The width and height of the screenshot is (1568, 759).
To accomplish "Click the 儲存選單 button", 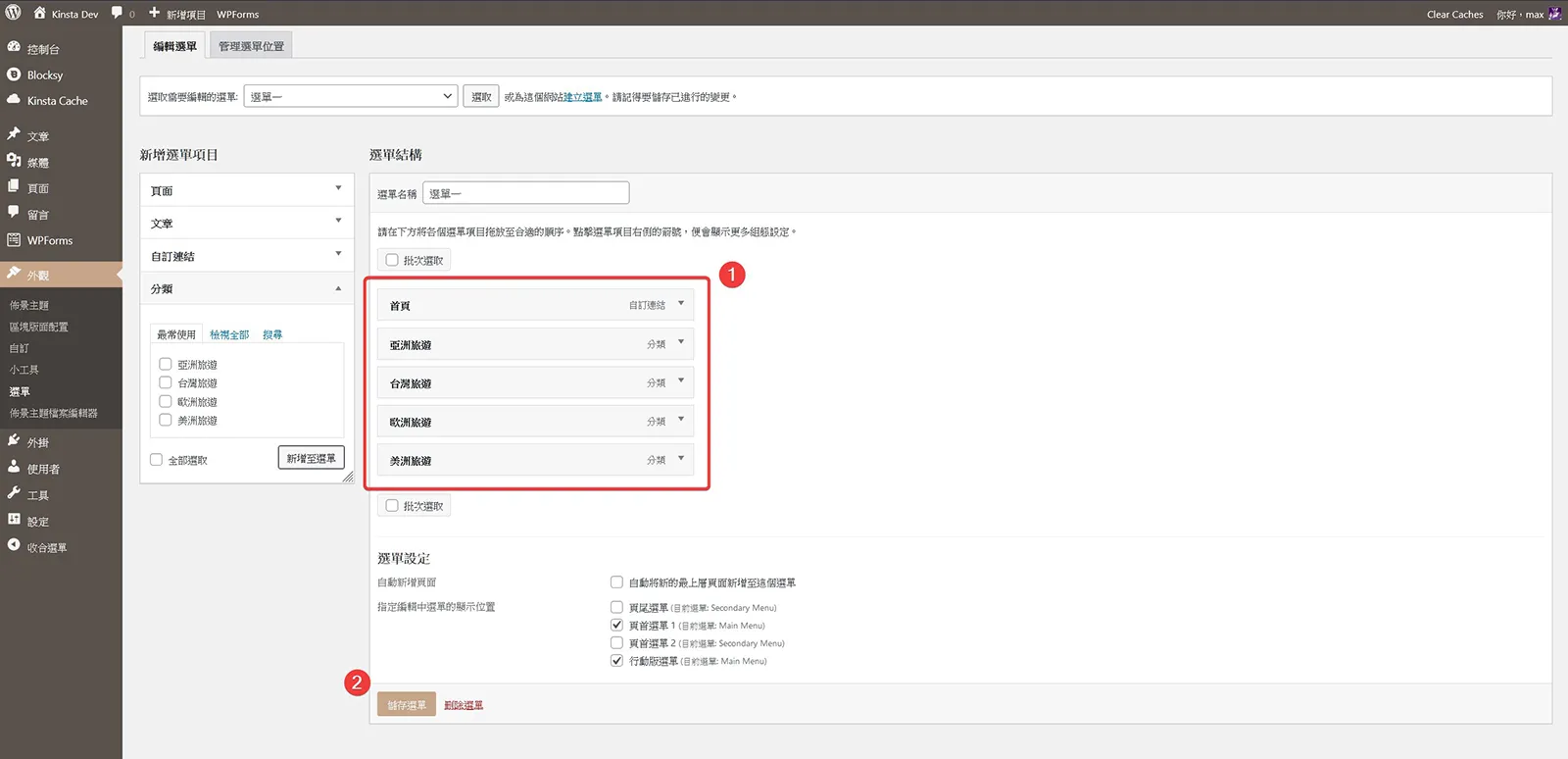I will click(407, 704).
